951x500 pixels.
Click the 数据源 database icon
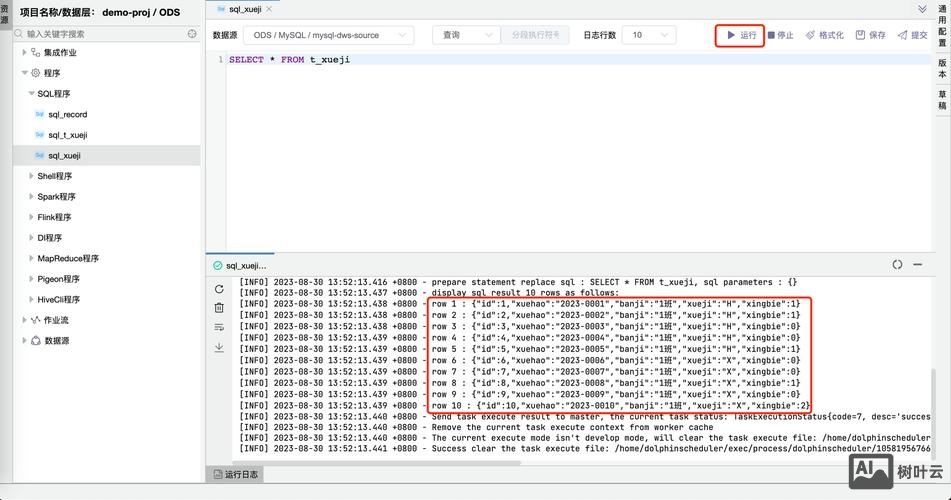click(36, 340)
